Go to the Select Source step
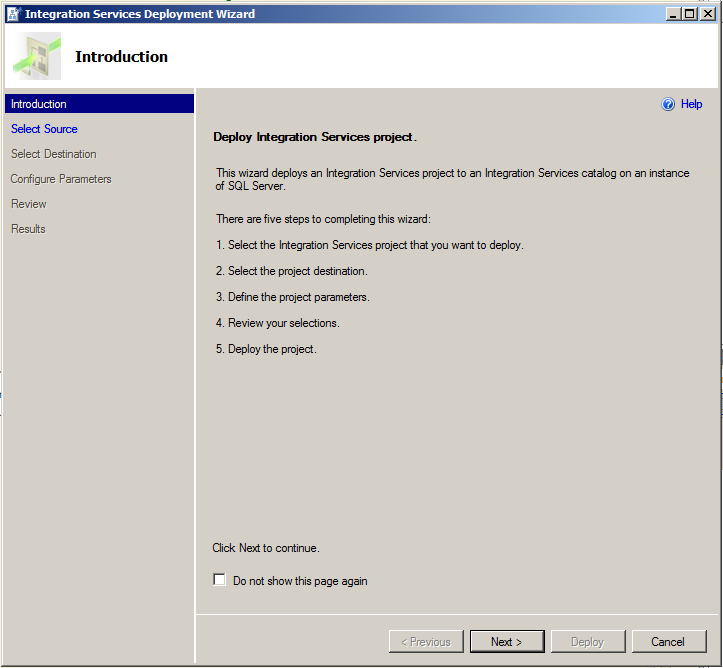The image size is (723, 668). pyautogui.click(x=44, y=129)
